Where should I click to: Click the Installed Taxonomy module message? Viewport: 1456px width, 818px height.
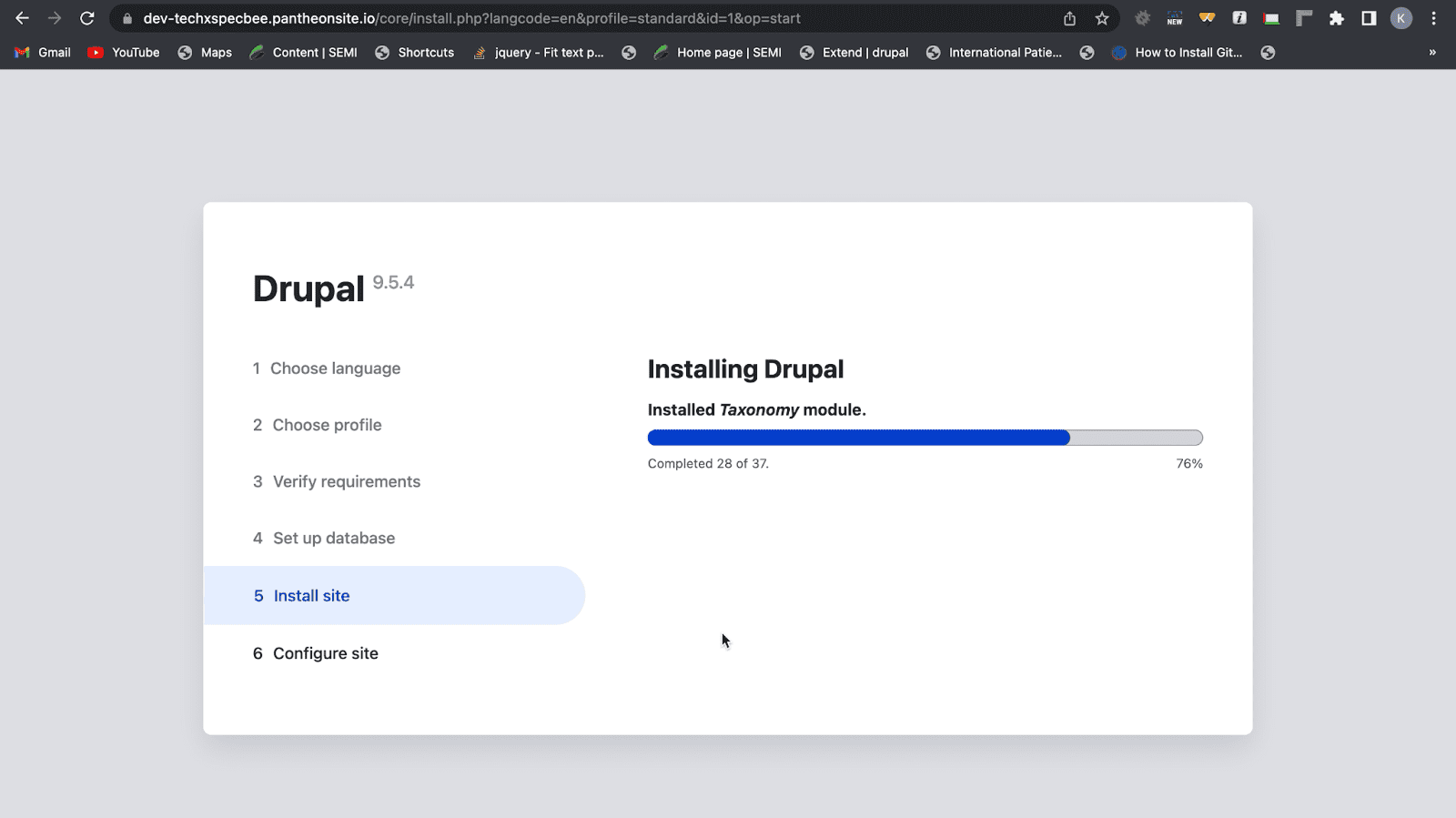point(756,409)
